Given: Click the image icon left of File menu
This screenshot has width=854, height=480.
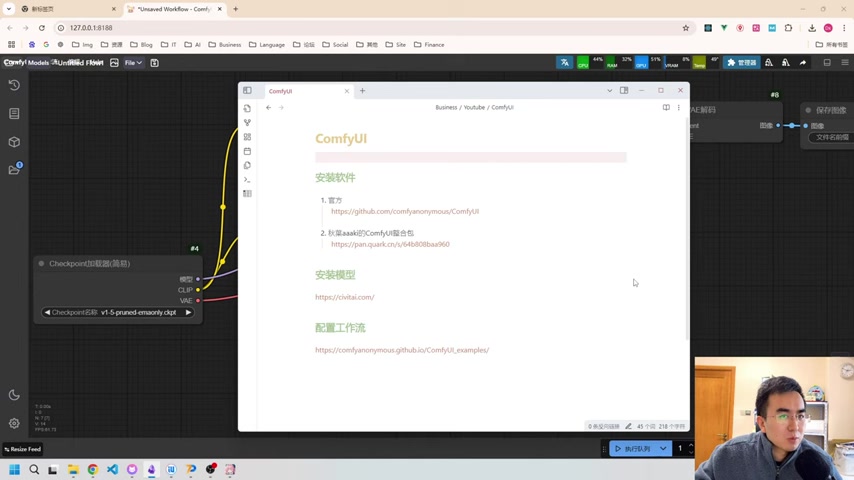Looking at the screenshot, I should click(114, 63).
